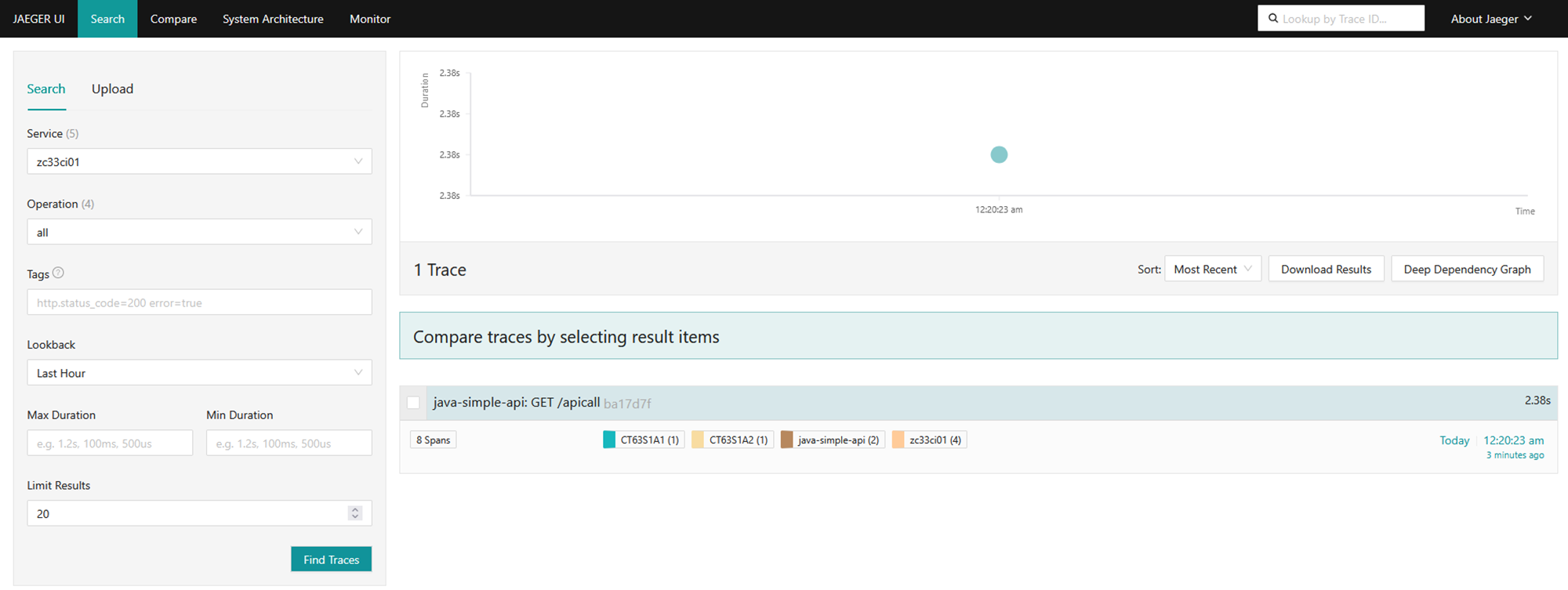Open the Deep Dependency Graph
The width and height of the screenshot is (1568, 590).
[x=1467, y=269]
